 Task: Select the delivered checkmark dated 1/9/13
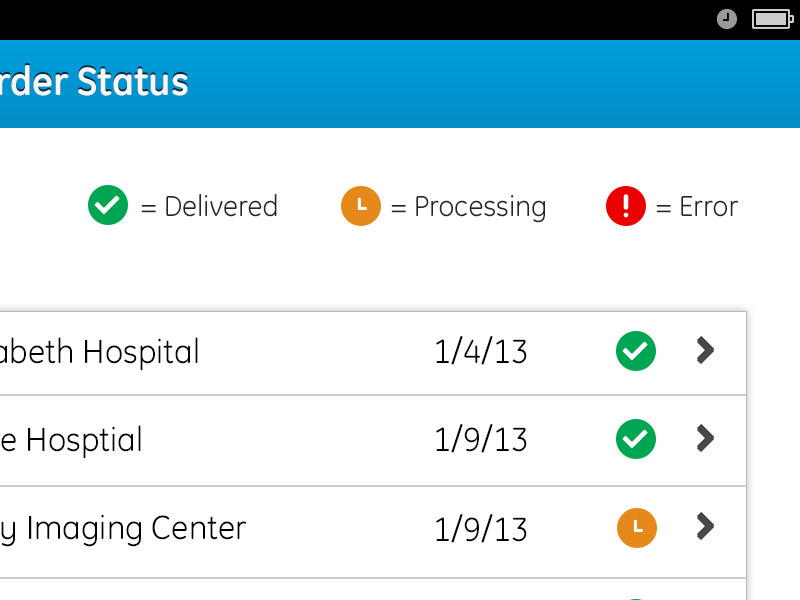tap(635, 439)
